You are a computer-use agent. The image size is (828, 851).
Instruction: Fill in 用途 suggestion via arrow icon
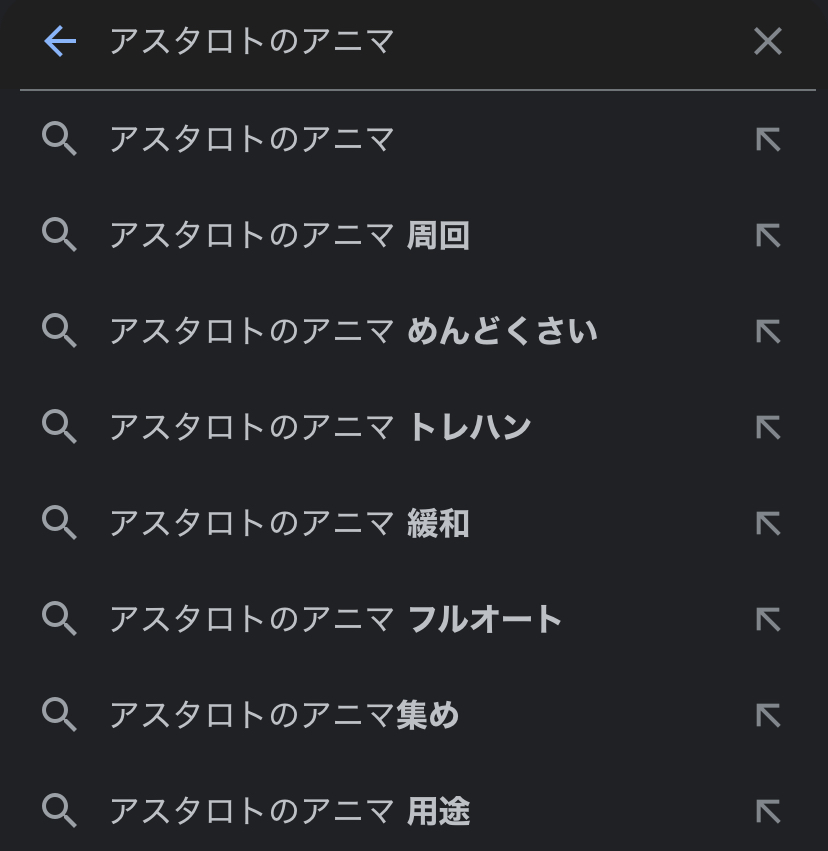pyautogui.click(x=767, y=811)
